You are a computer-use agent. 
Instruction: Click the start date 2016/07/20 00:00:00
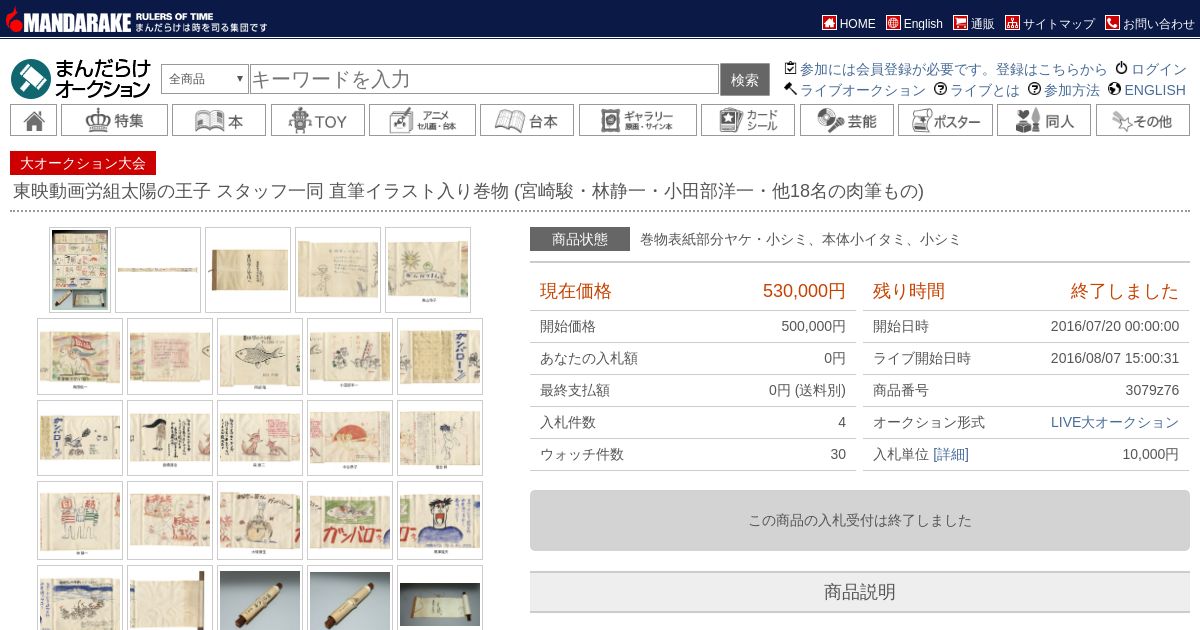[x=1115, y=326]
